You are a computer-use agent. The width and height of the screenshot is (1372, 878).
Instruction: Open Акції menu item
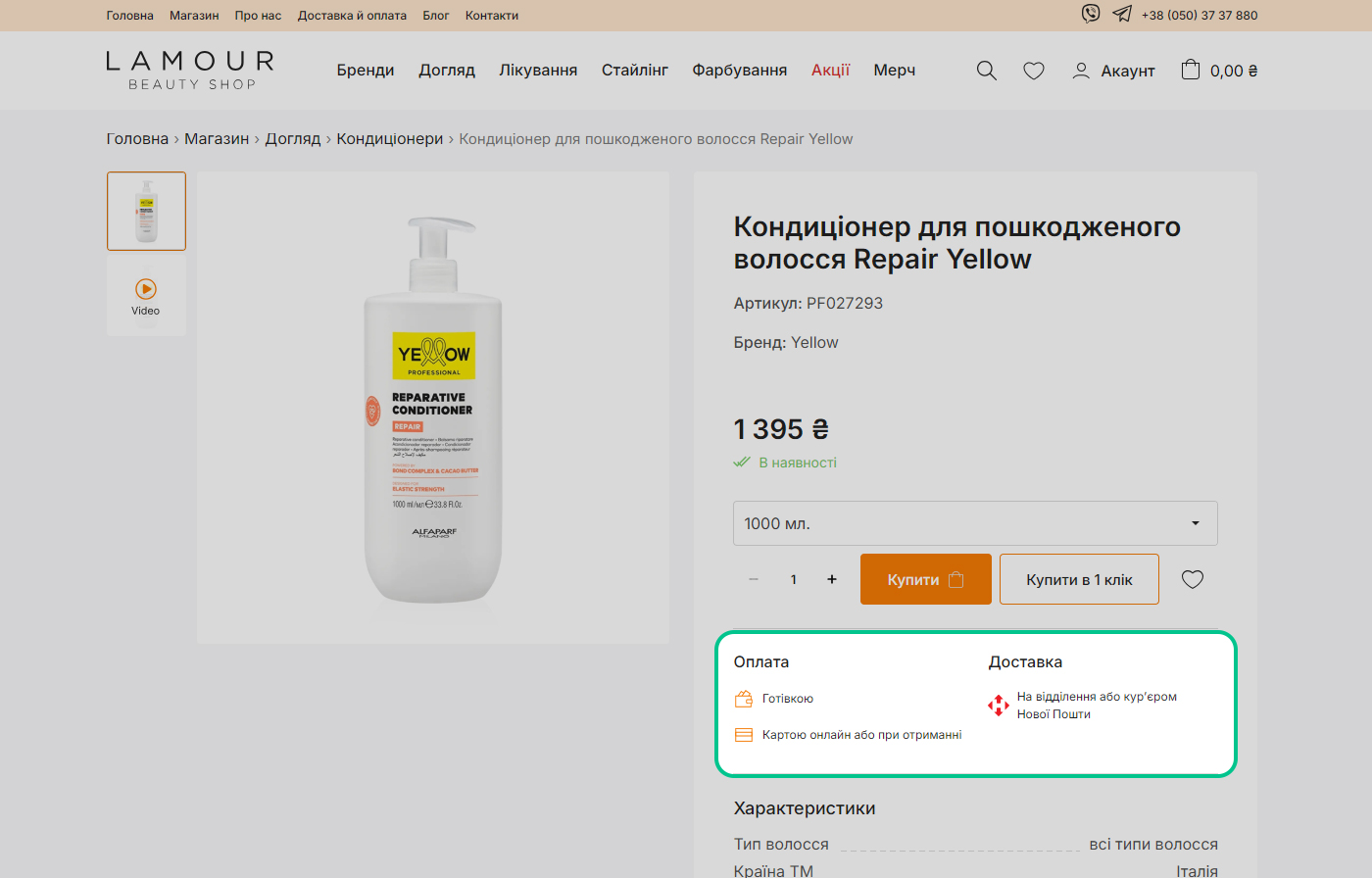tap(831, 71)
